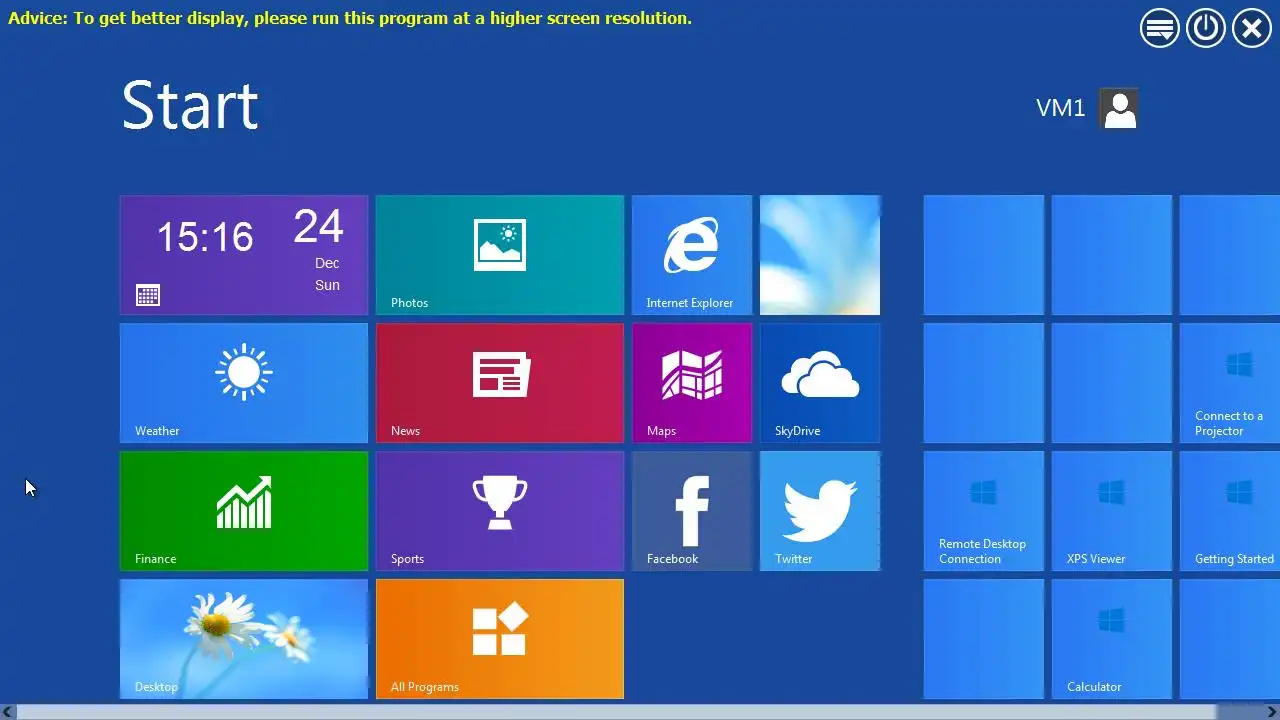Image resolution: width=1280 pixels, height=720 pixels.
Task: Click the horizontal scrollbar thumb
Action: (617, 712)
